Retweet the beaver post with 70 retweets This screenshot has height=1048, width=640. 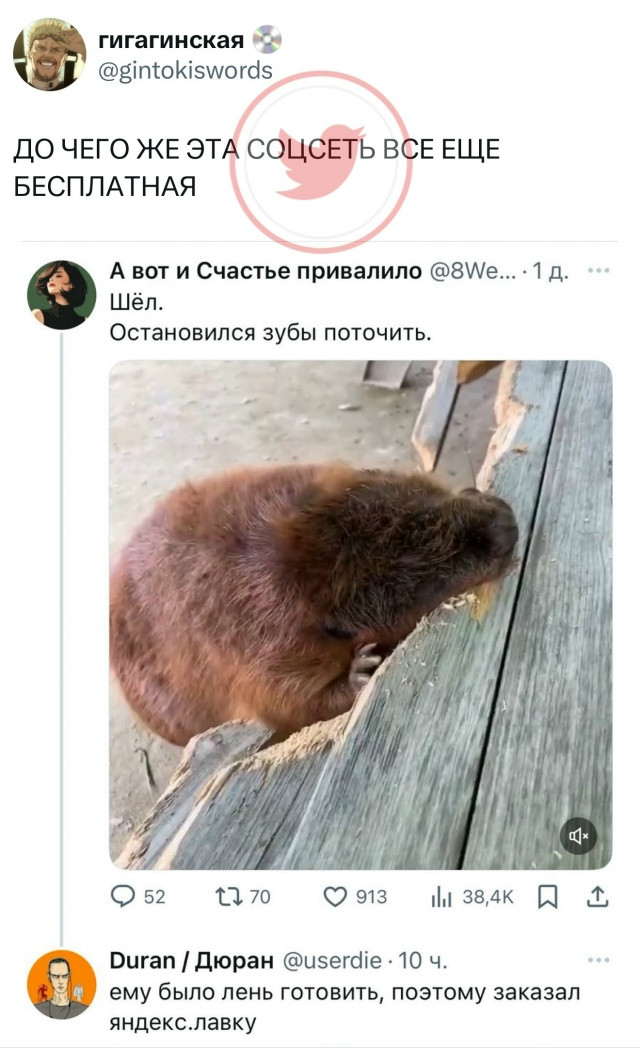click(x=228, y=896)
